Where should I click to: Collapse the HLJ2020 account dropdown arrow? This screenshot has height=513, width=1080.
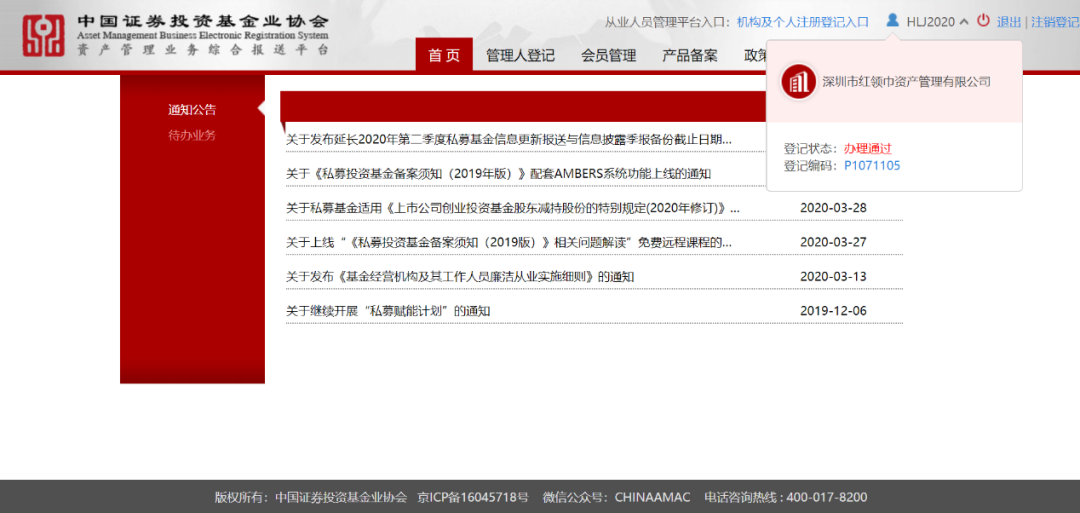(964, 22)
